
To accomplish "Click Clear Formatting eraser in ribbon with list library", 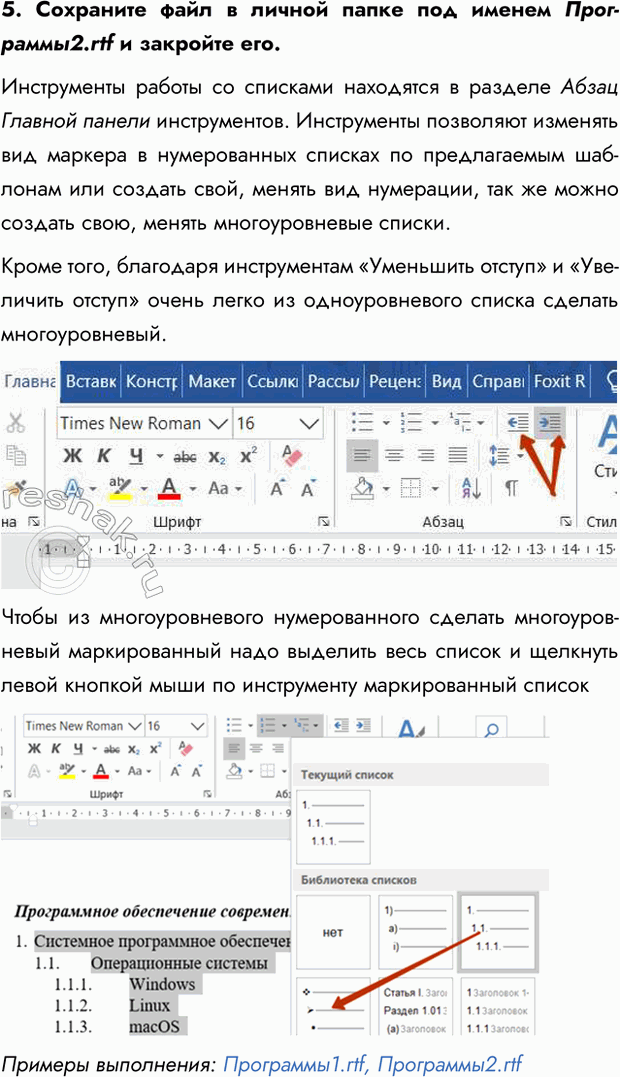I will click(185, 747).
